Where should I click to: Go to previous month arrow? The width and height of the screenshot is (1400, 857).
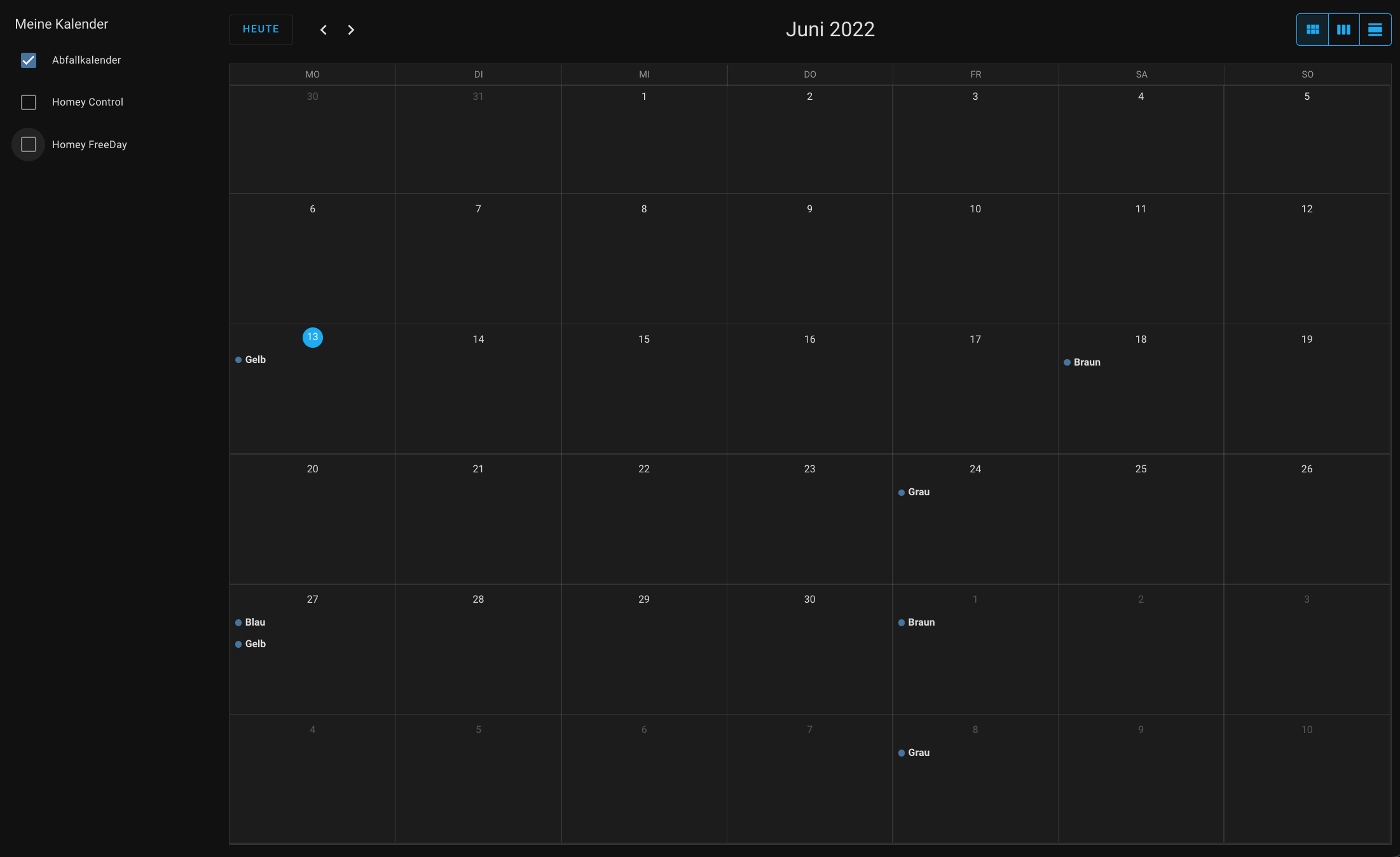(x=324, y=30)
